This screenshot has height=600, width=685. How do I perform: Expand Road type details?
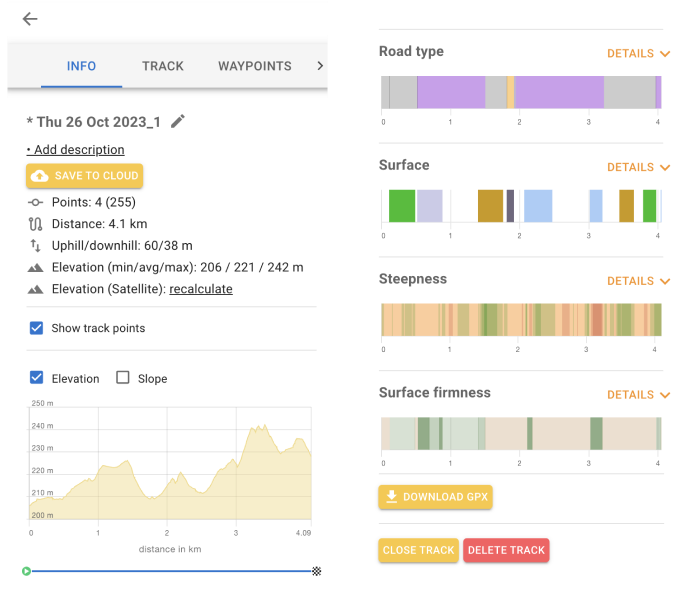(x=637, y=54)
